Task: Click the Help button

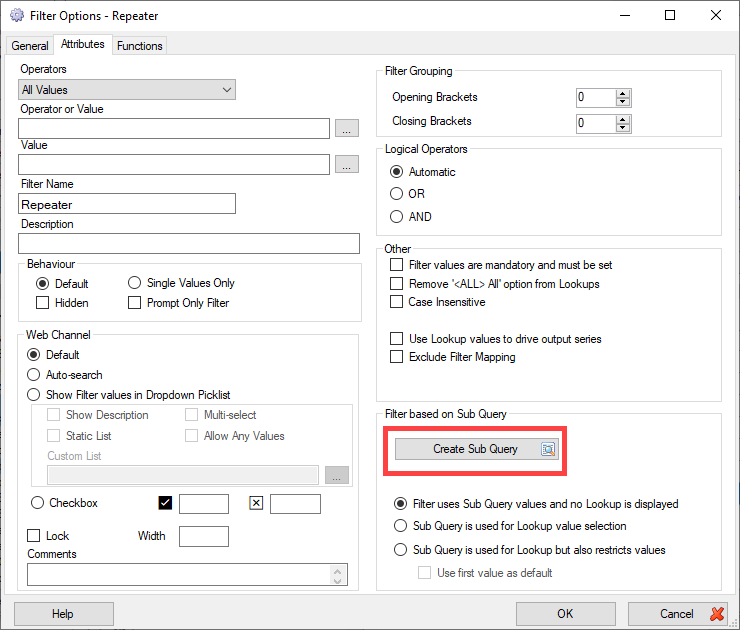Action: pyautogui.click(x=64, y=613)
